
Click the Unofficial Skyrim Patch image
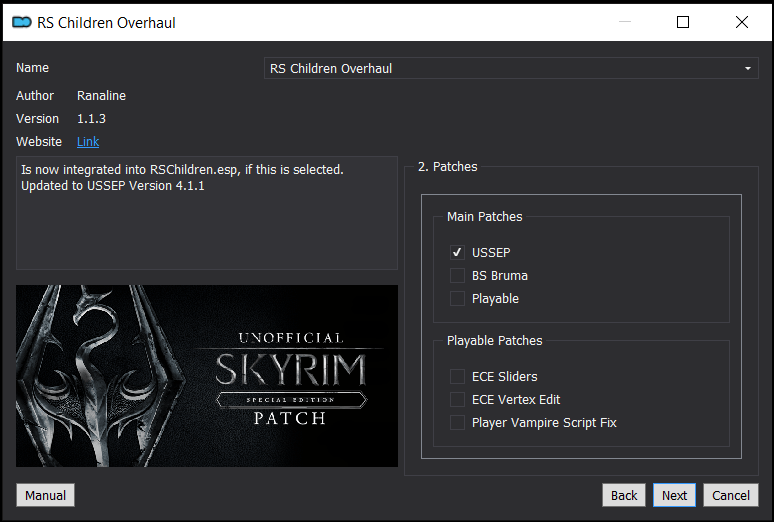[x=207, y=376]
